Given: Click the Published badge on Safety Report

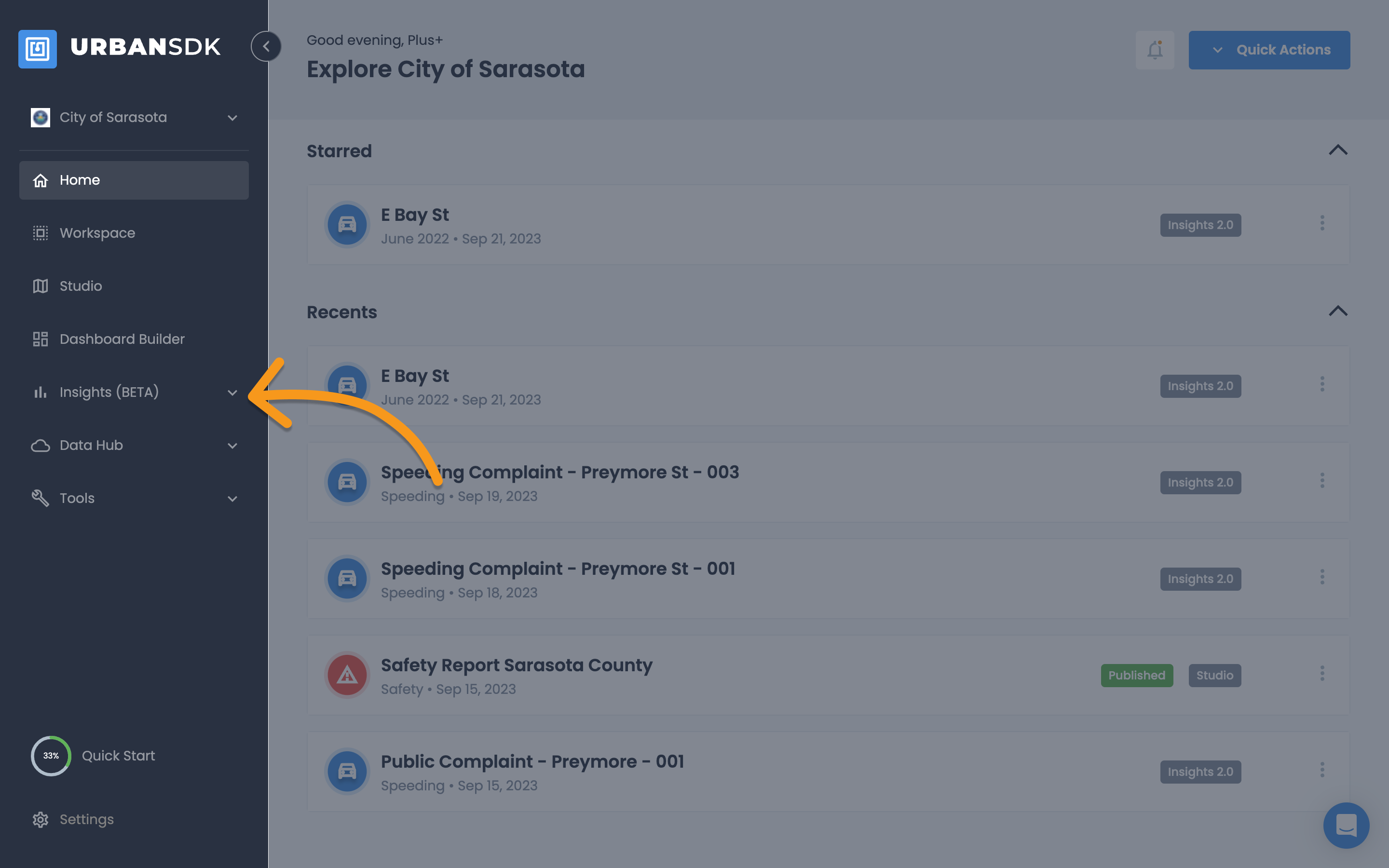Looking at the screenshot, I should click(1136, 675).
